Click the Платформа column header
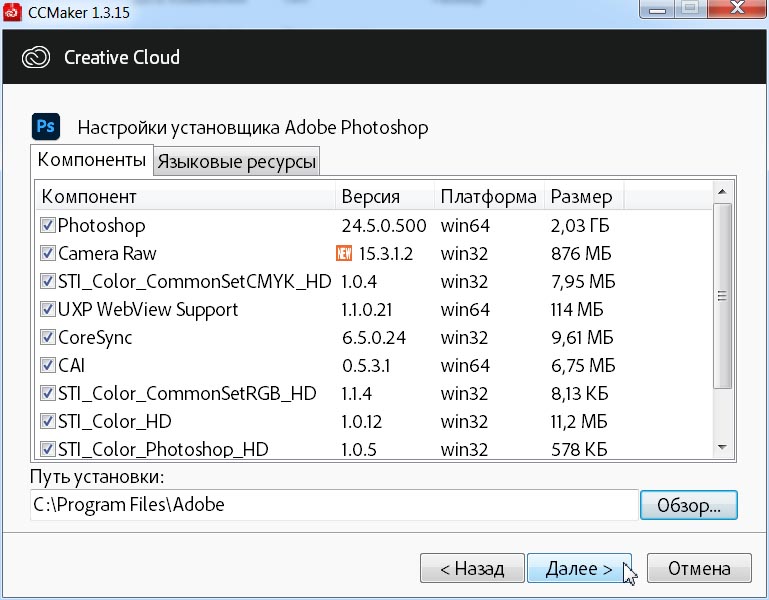The image size is (769, 600). (x=489, y=196)
